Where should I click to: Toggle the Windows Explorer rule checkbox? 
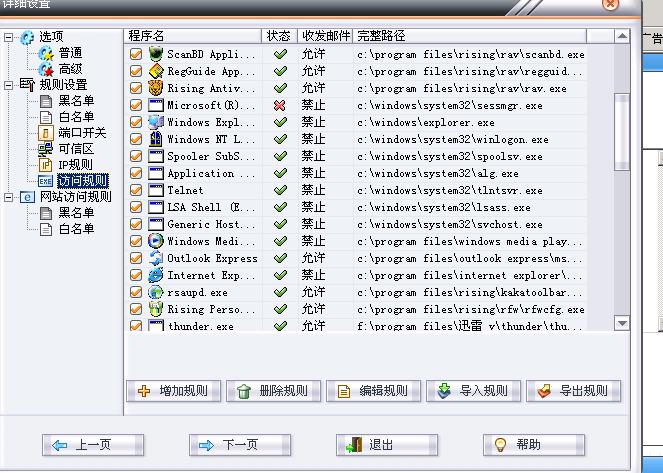(x=136, y=122)
